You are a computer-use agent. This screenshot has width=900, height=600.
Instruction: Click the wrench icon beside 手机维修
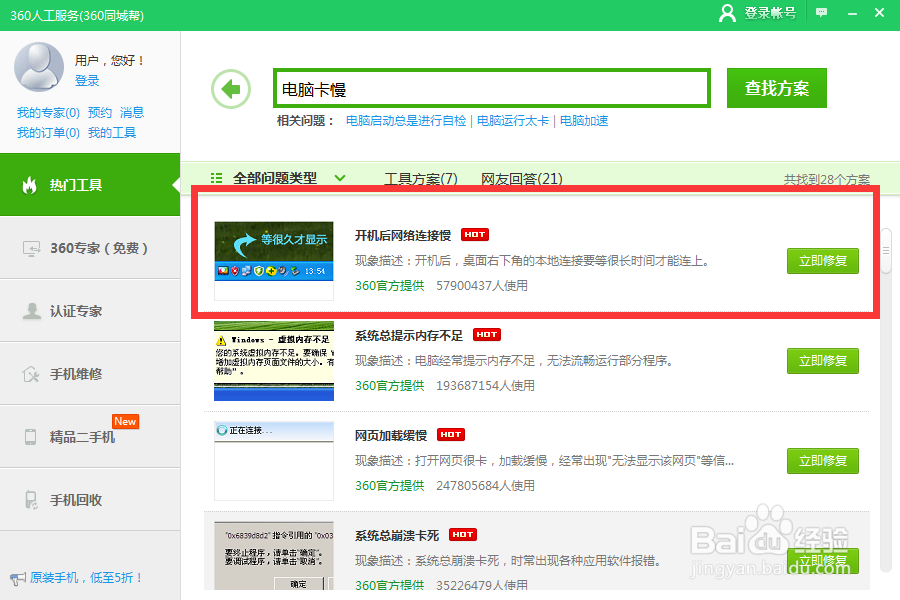tap(30, 374)
